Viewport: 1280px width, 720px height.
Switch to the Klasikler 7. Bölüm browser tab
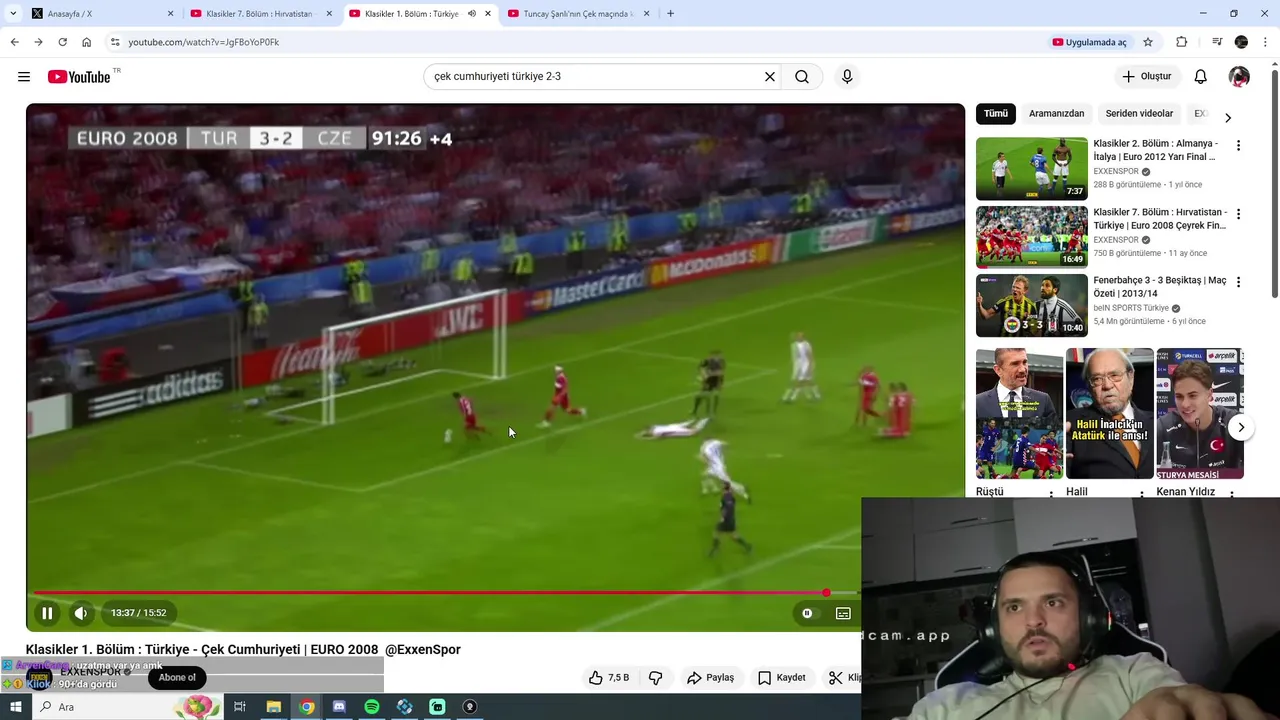tap(262, 14)
